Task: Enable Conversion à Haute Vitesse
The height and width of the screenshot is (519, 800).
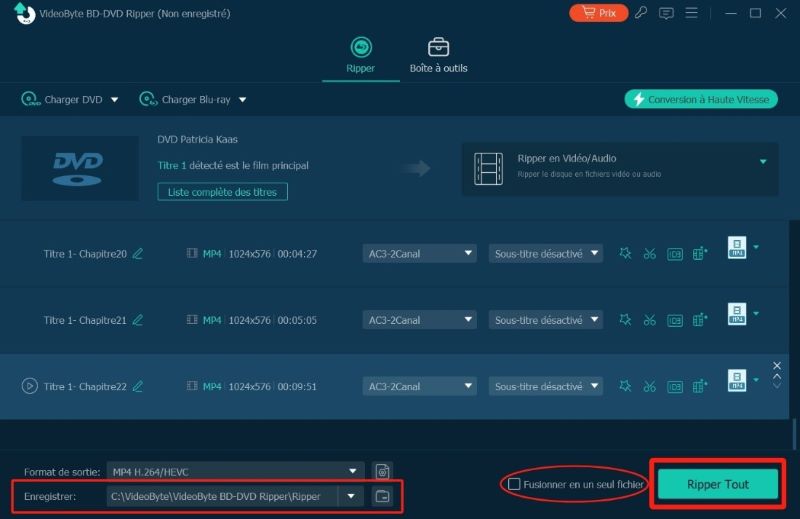Action: (x=701, y=99)
